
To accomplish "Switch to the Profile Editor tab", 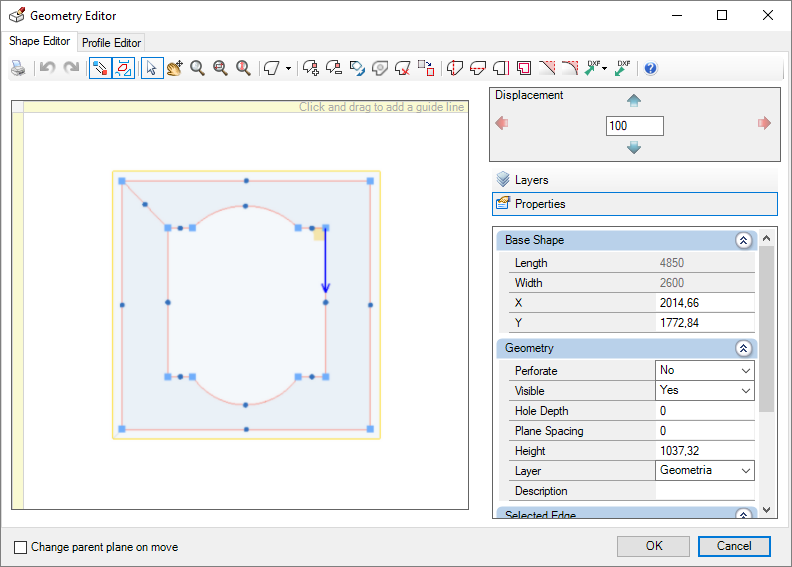I will tap(111, 42).
